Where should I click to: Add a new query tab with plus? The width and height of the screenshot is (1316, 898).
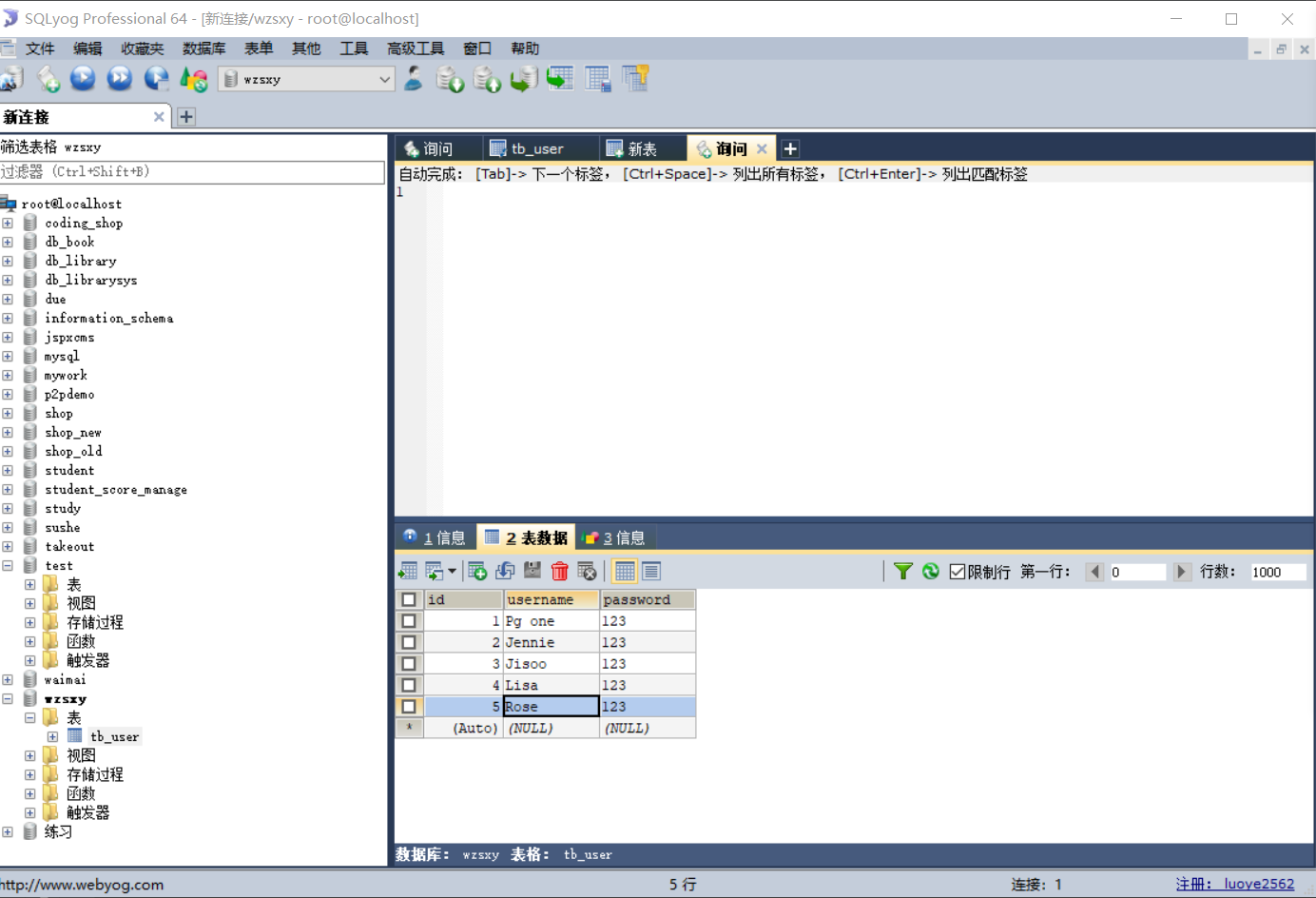click(x=790, y=148)
